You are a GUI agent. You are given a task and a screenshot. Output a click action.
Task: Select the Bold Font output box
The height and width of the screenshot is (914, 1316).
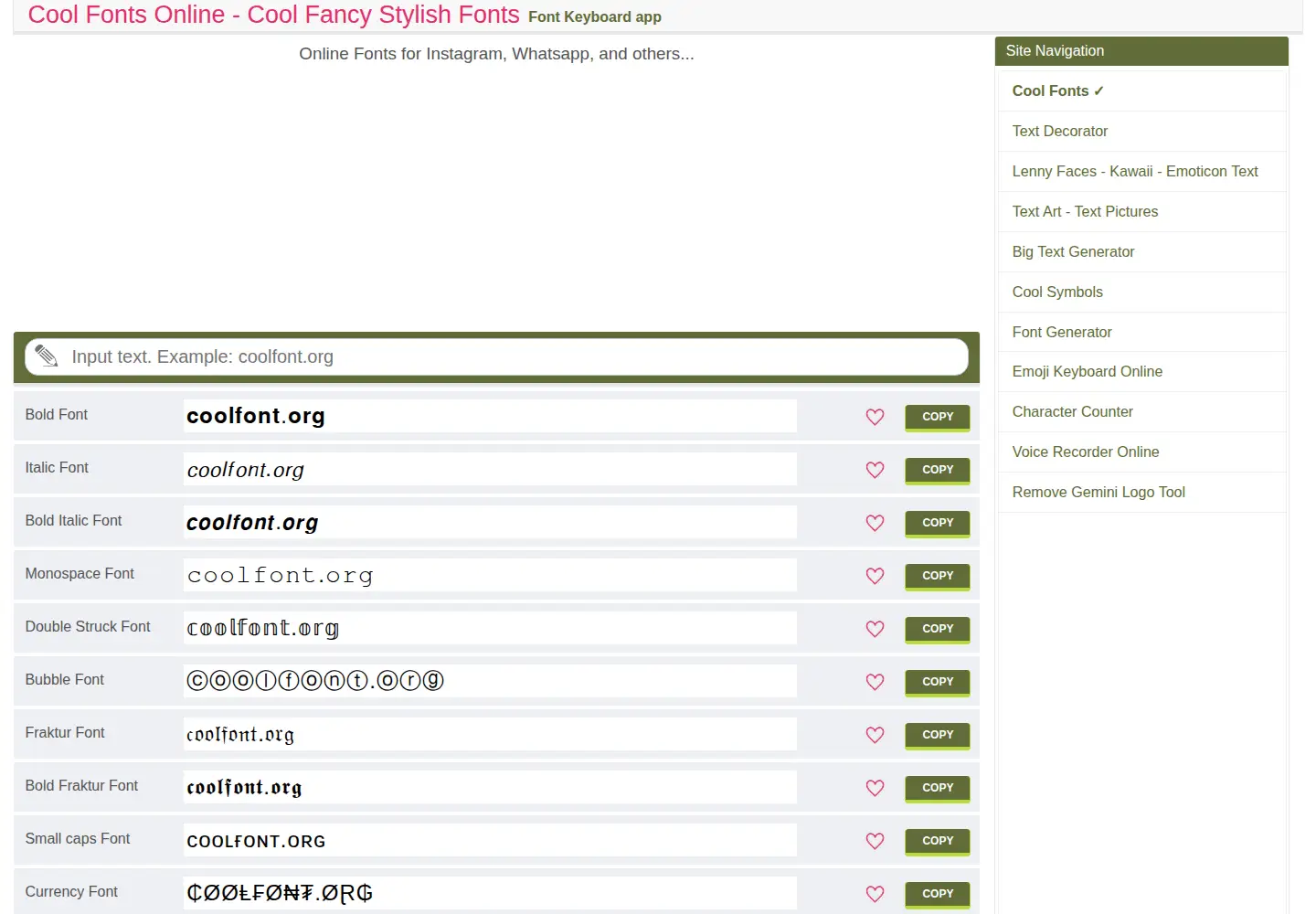(490, 416)
